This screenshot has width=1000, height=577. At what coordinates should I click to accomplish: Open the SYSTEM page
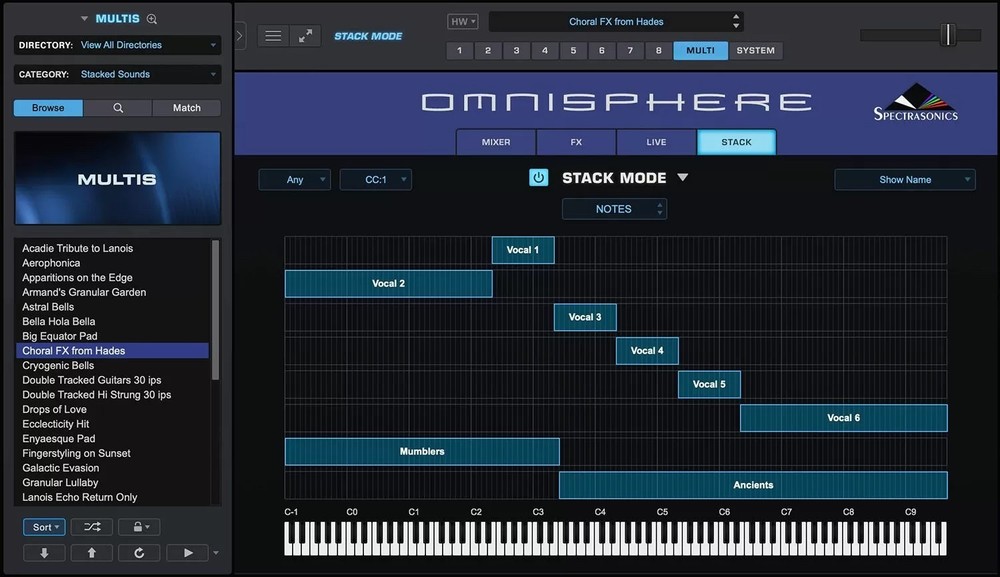pyautogui.click(x=756, y=50)
